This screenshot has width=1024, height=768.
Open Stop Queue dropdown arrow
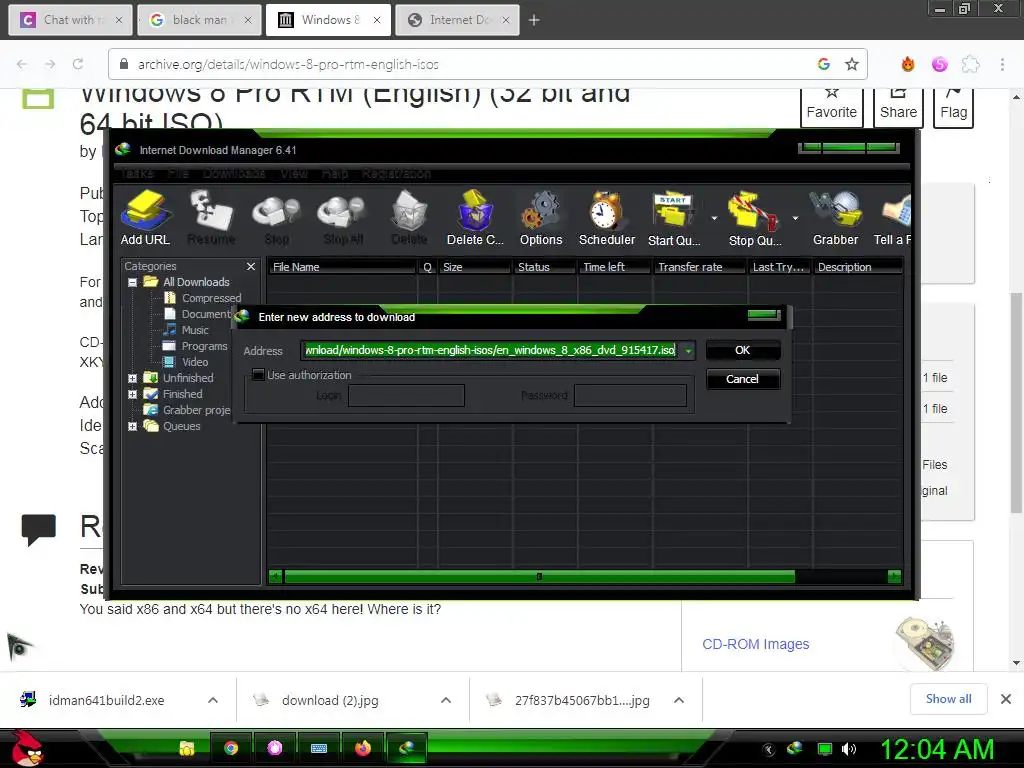795,218
